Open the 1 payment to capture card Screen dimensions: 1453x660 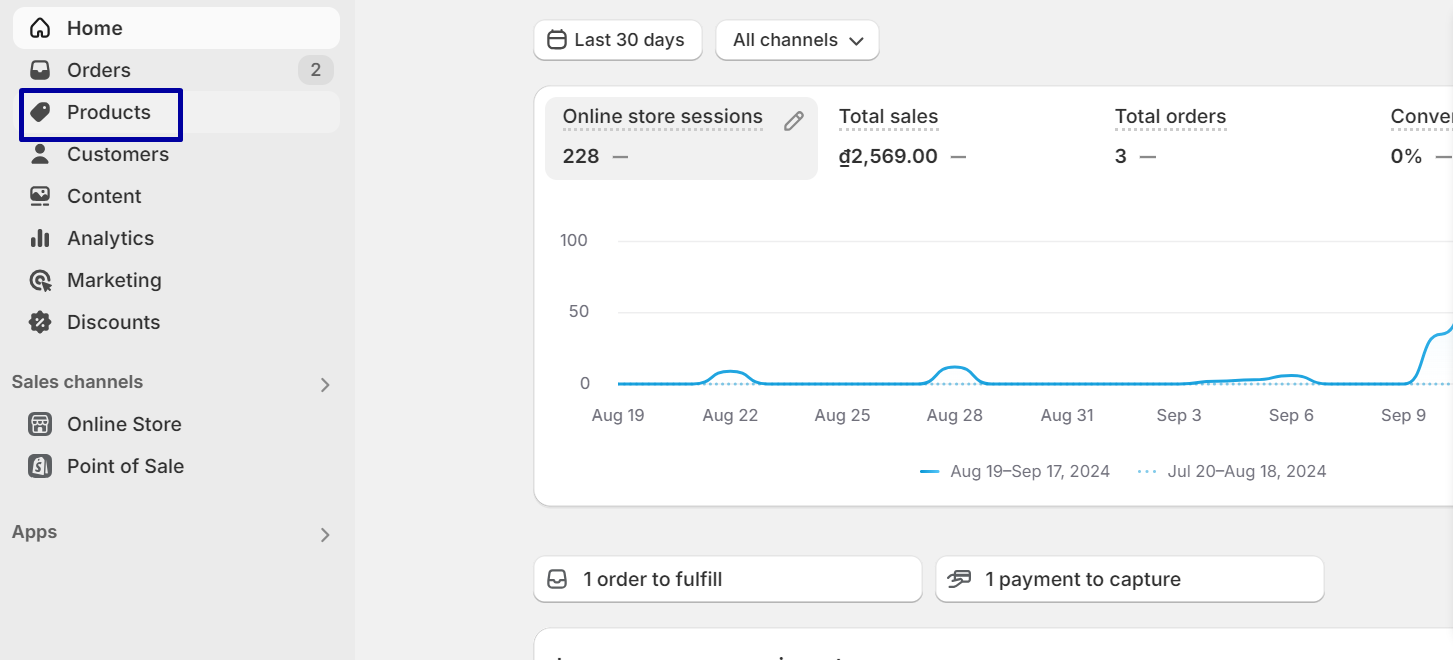click(x=1130, y=579)
